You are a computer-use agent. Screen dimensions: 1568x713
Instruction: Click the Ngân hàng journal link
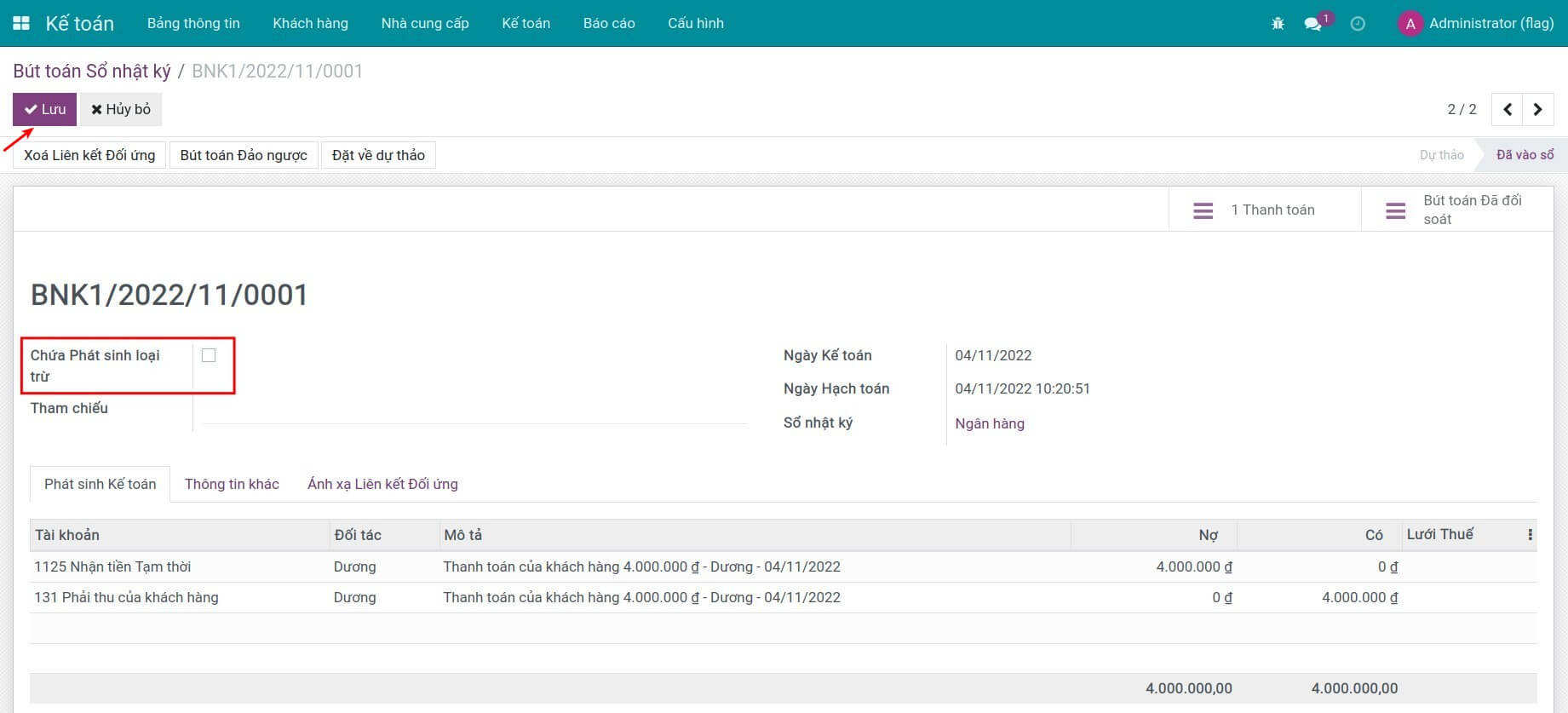989,423
